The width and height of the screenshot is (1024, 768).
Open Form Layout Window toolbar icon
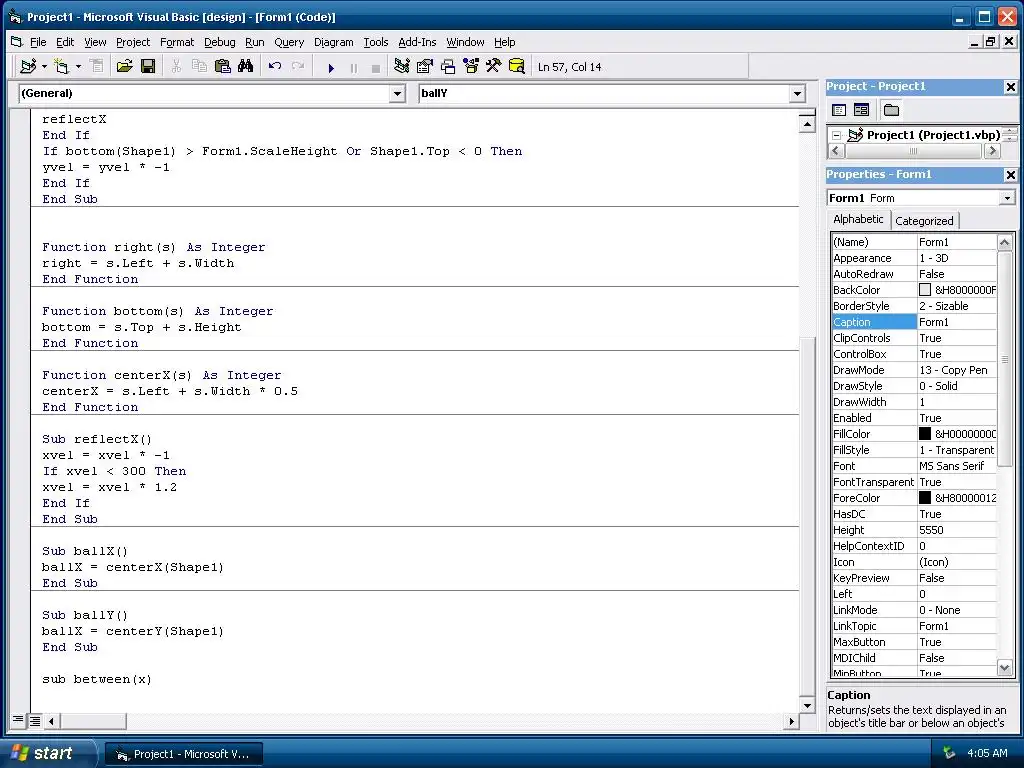point(448,67)
